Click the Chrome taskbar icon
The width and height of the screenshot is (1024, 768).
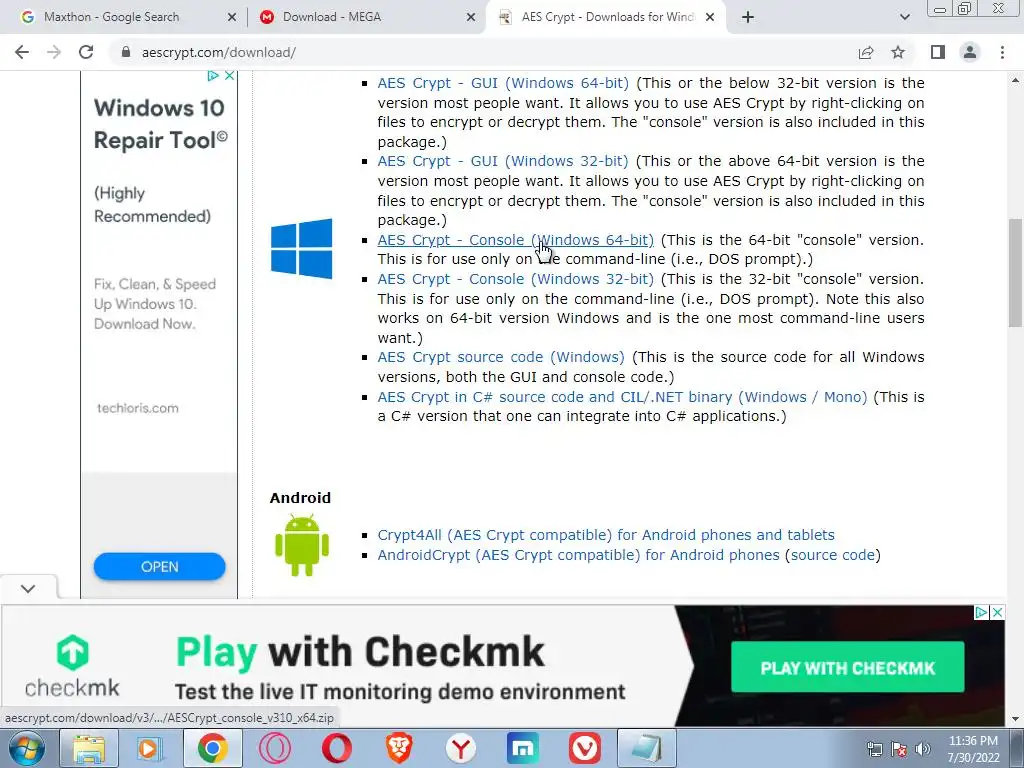(212, 748)
